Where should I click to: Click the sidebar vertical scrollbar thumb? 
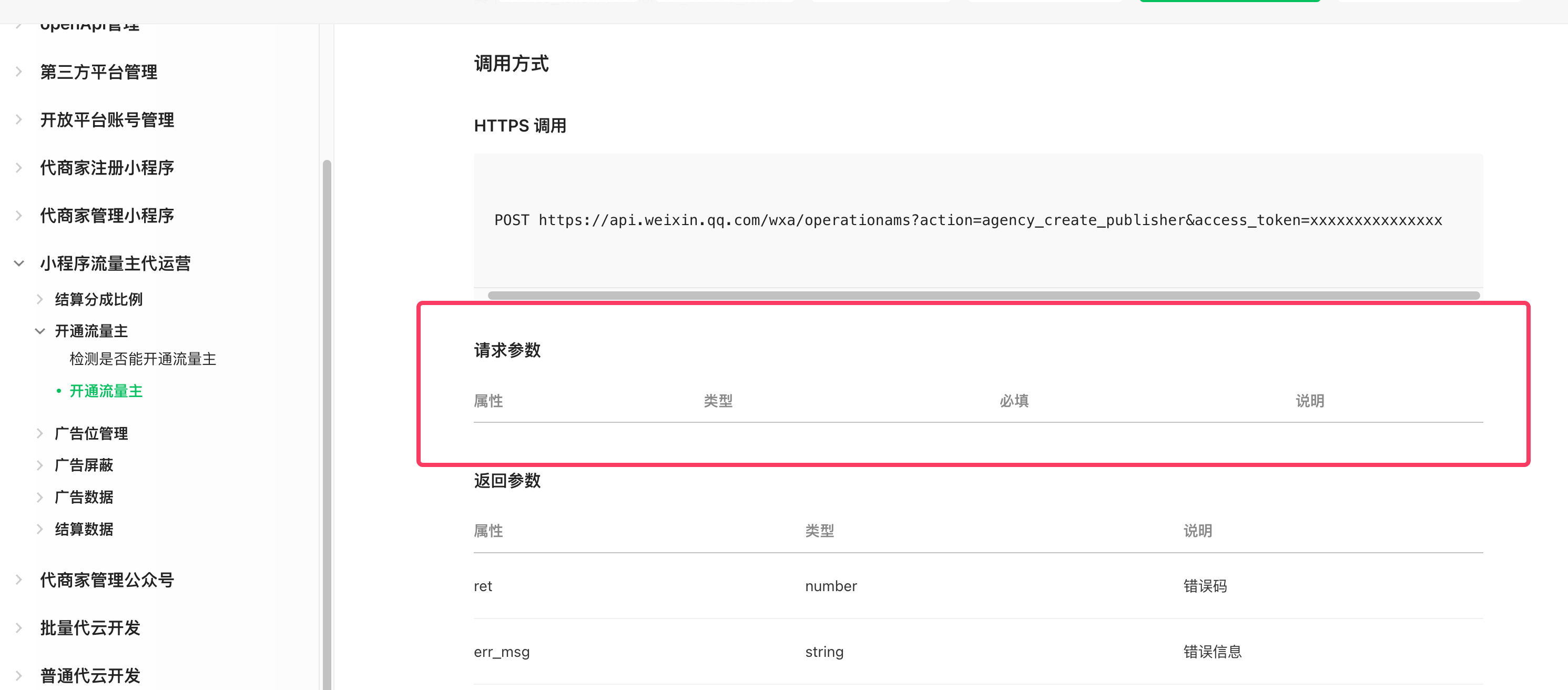click(x=327, y=427)
